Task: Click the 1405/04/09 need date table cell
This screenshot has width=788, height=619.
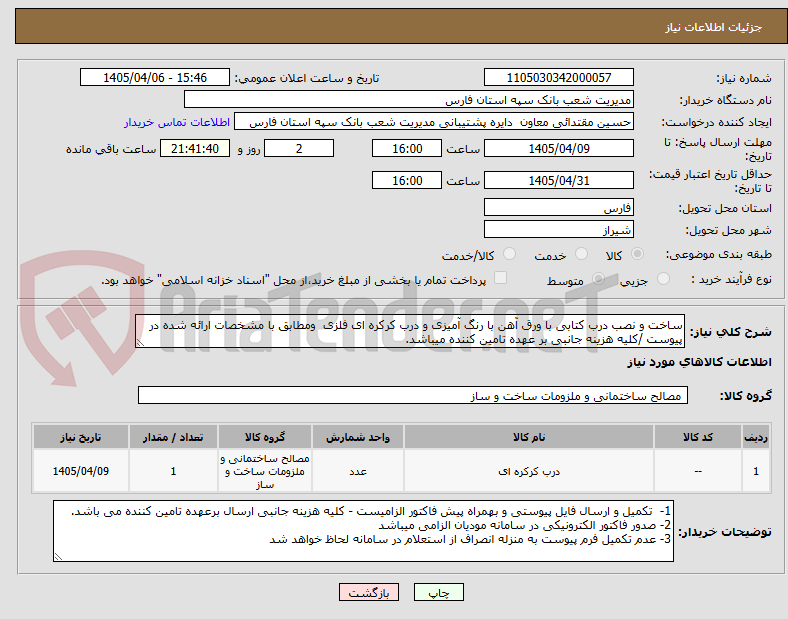Action: coord(81,471)
